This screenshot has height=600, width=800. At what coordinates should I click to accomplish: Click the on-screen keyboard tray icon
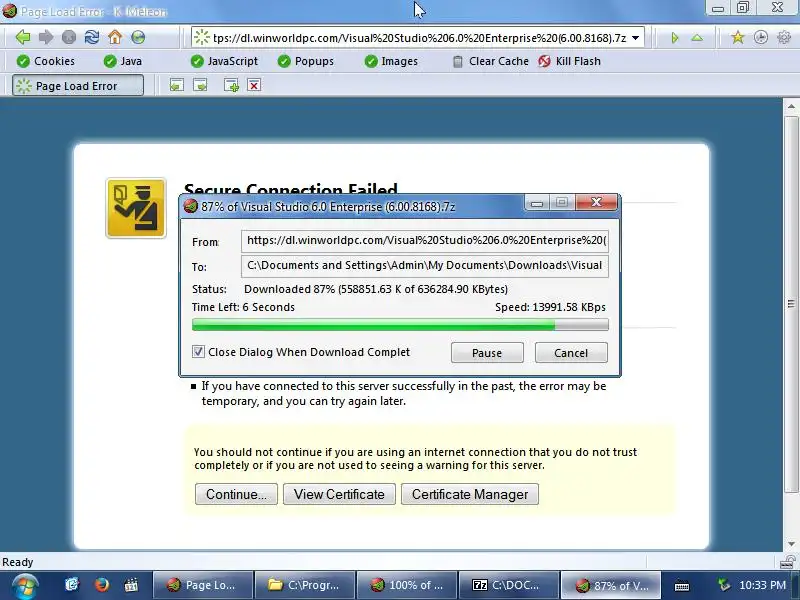682,585
